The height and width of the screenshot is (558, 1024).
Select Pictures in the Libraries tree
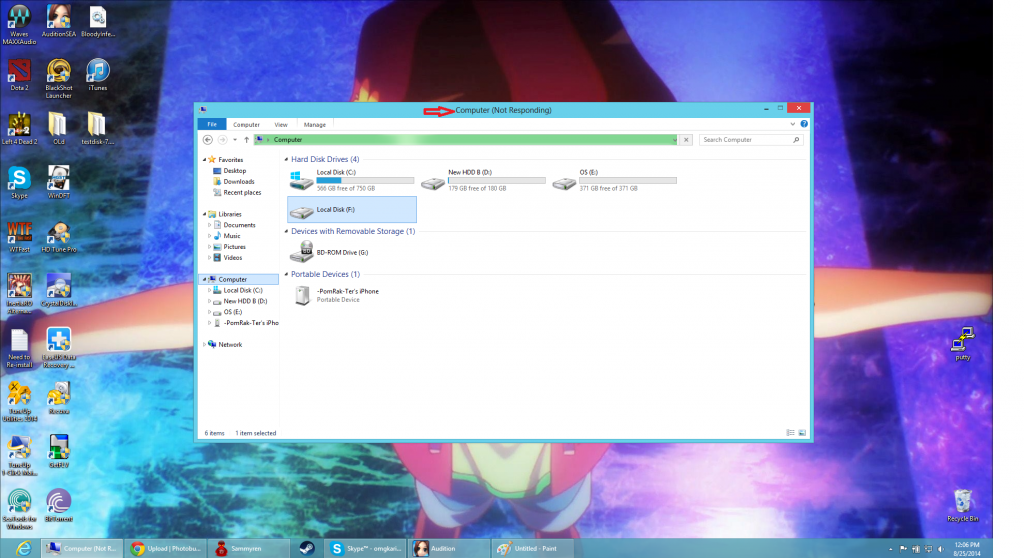234,247
